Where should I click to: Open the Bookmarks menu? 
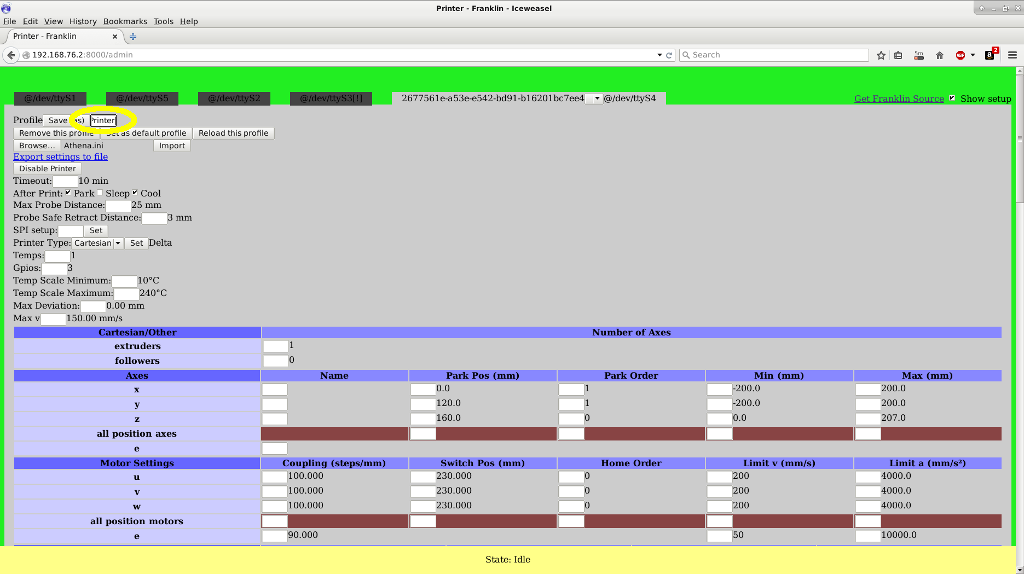click(x=125, y=21)
